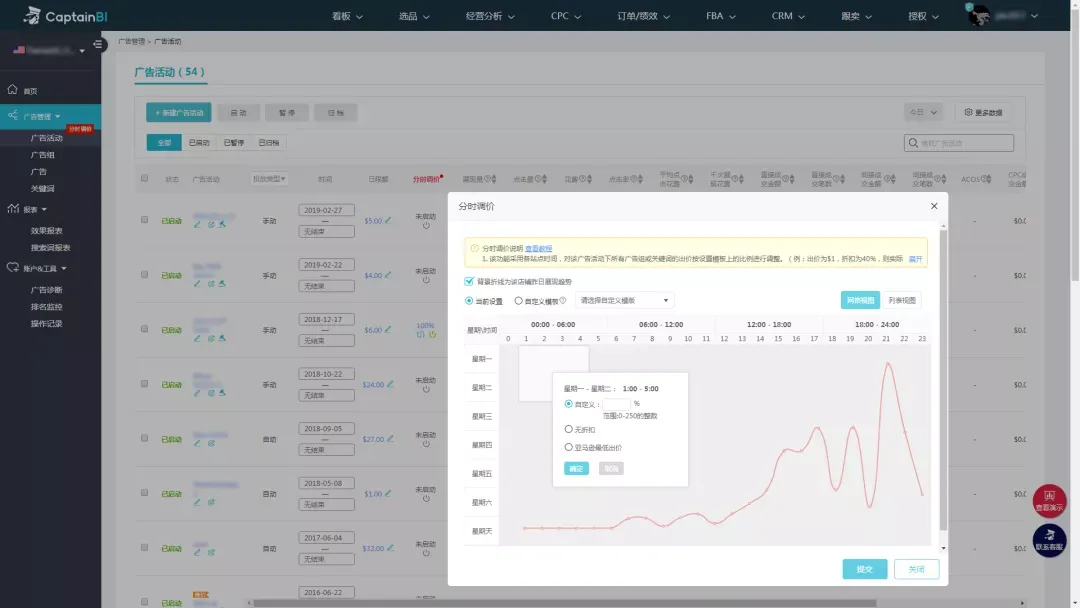
Task: Click the 关闭 button in dialog
Action: pos(916,569)
